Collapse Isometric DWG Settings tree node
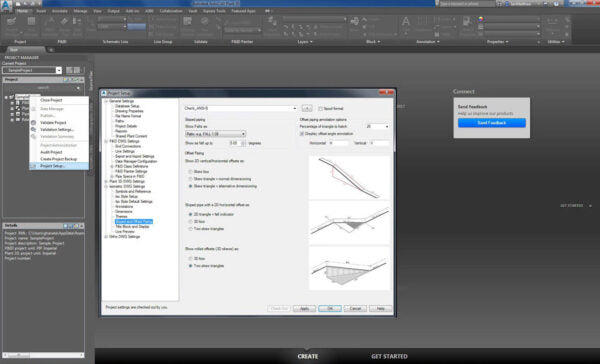 coord(106,186)
